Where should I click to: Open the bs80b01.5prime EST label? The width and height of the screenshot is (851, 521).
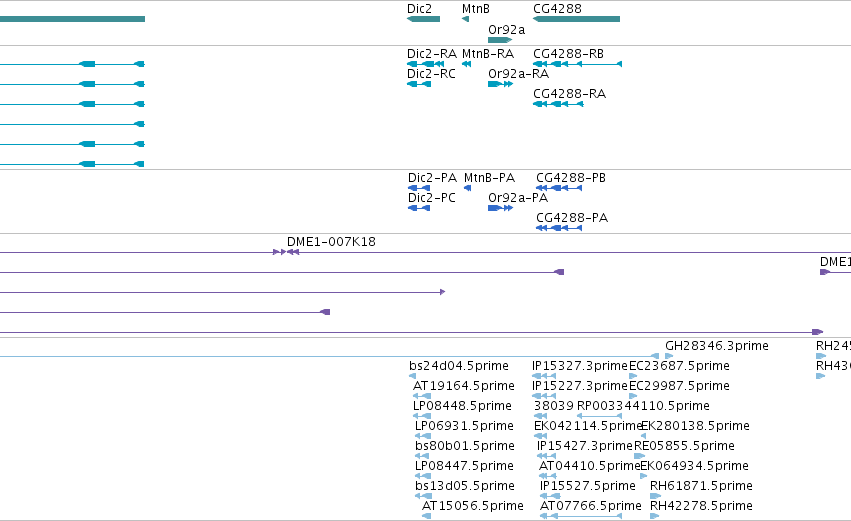[465, 447]
